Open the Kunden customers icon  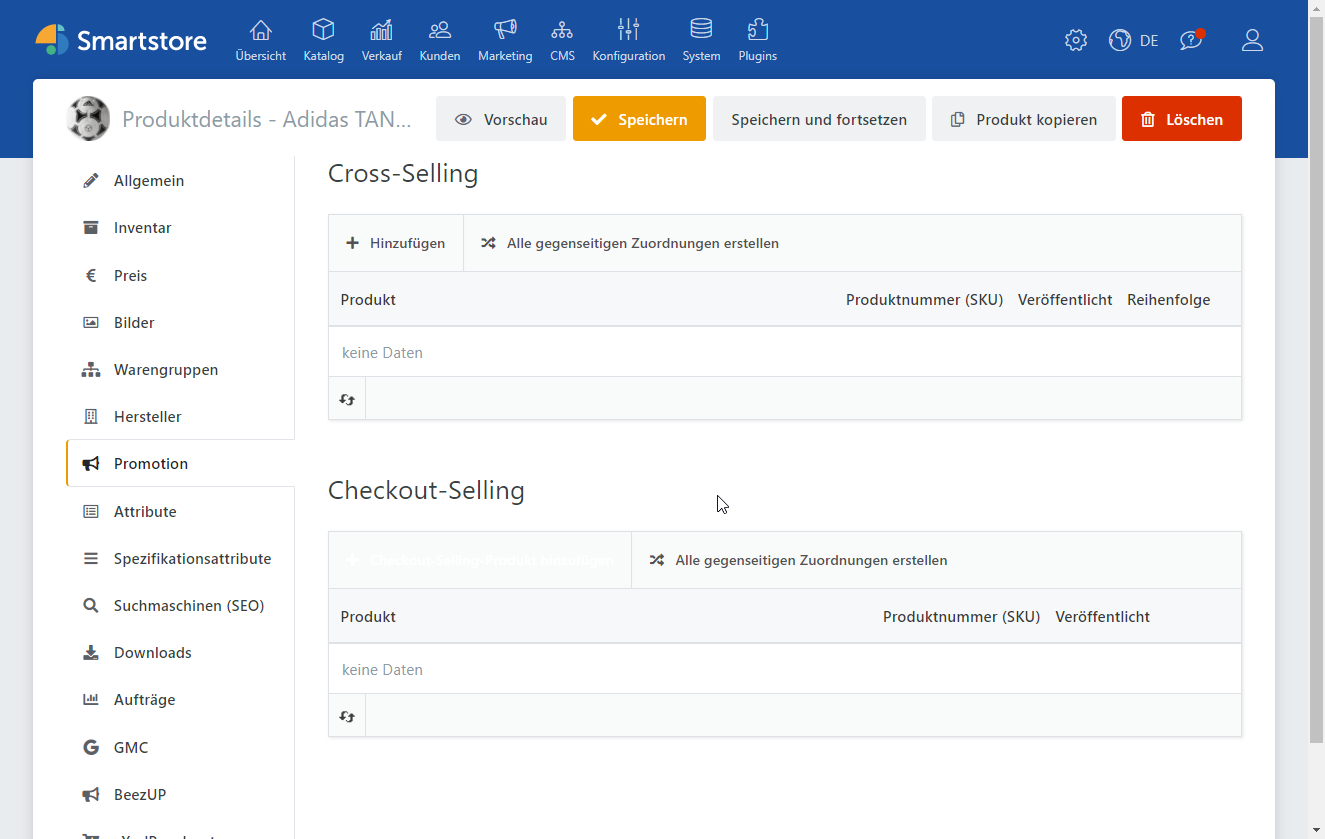coord(439,30)
